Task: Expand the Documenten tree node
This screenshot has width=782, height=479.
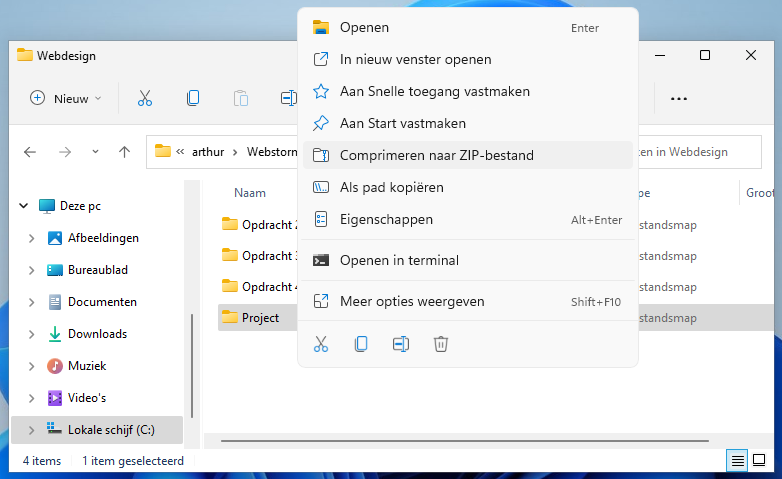Action: [x=31, y=302]
